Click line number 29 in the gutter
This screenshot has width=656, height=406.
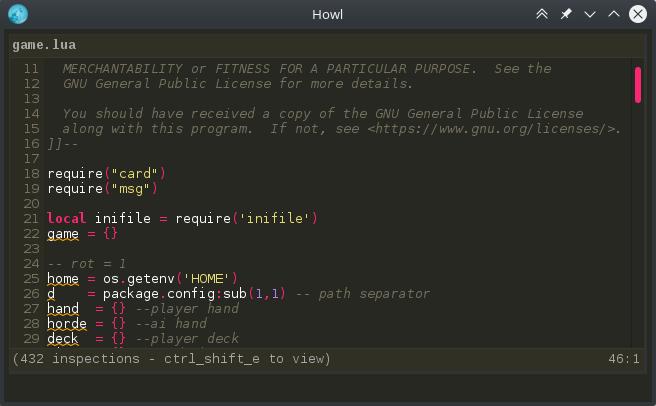tap(30, 338)
